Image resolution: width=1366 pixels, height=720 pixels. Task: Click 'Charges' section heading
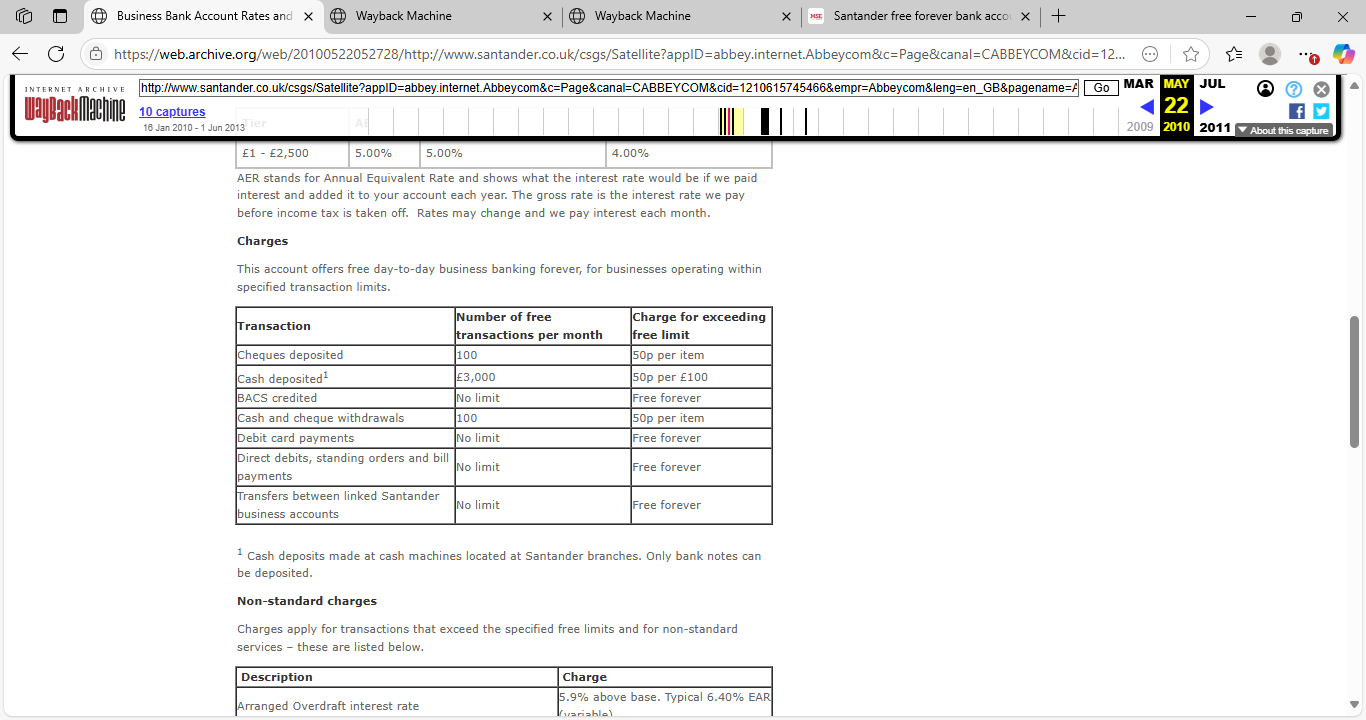tap(262, 241)
